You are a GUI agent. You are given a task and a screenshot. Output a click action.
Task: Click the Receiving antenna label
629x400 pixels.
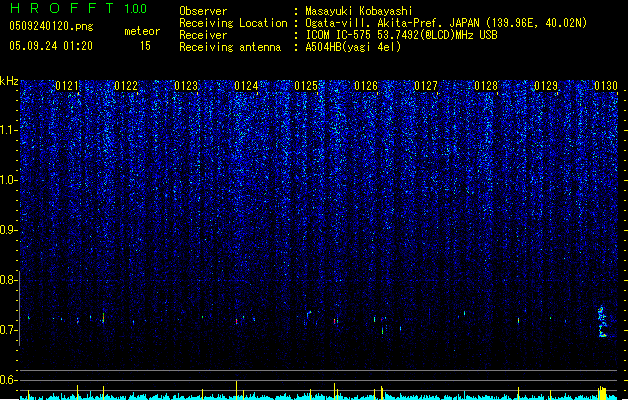pyautogui.click(x=230, y=47)
